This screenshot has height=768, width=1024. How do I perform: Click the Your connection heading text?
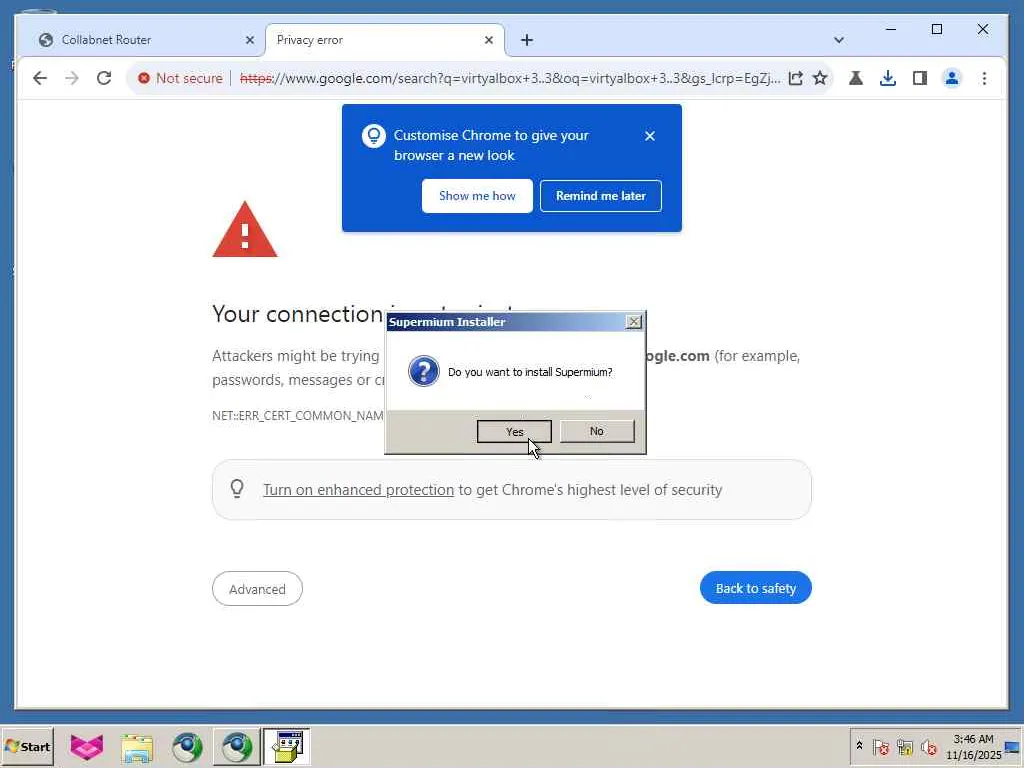pos(297,315)
